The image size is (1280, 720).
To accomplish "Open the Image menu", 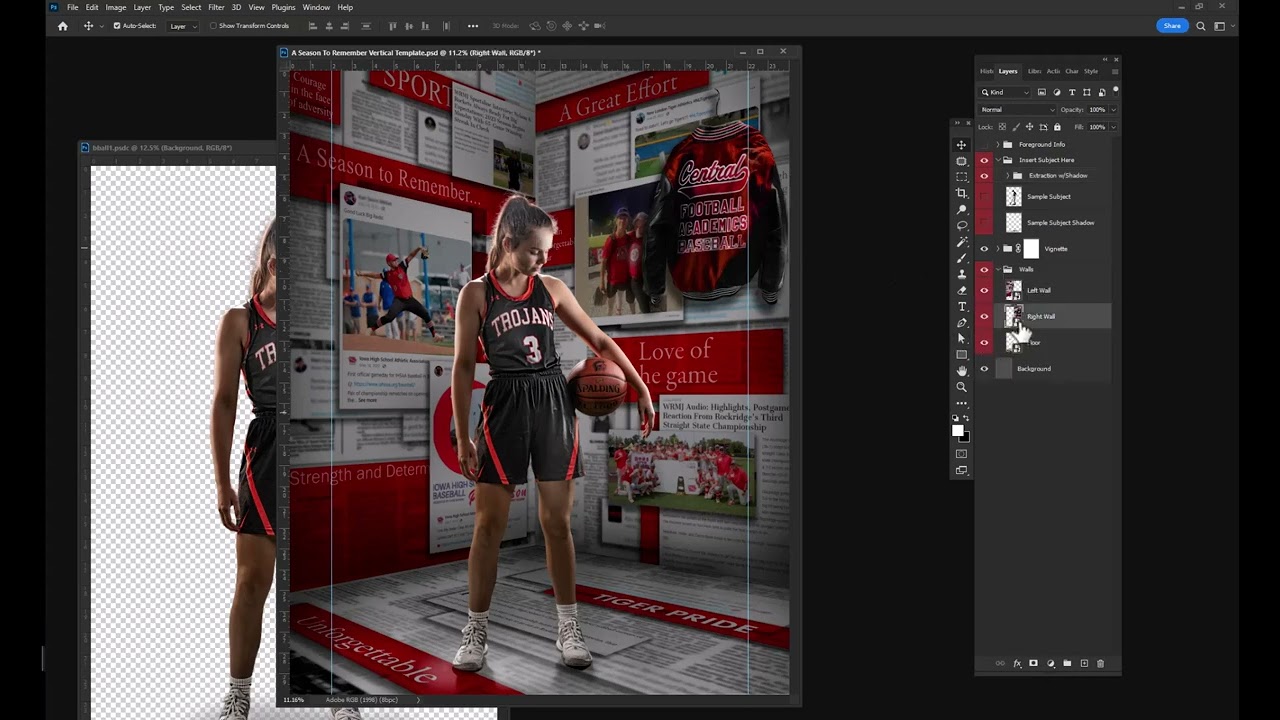I will [x=116, y=7].
